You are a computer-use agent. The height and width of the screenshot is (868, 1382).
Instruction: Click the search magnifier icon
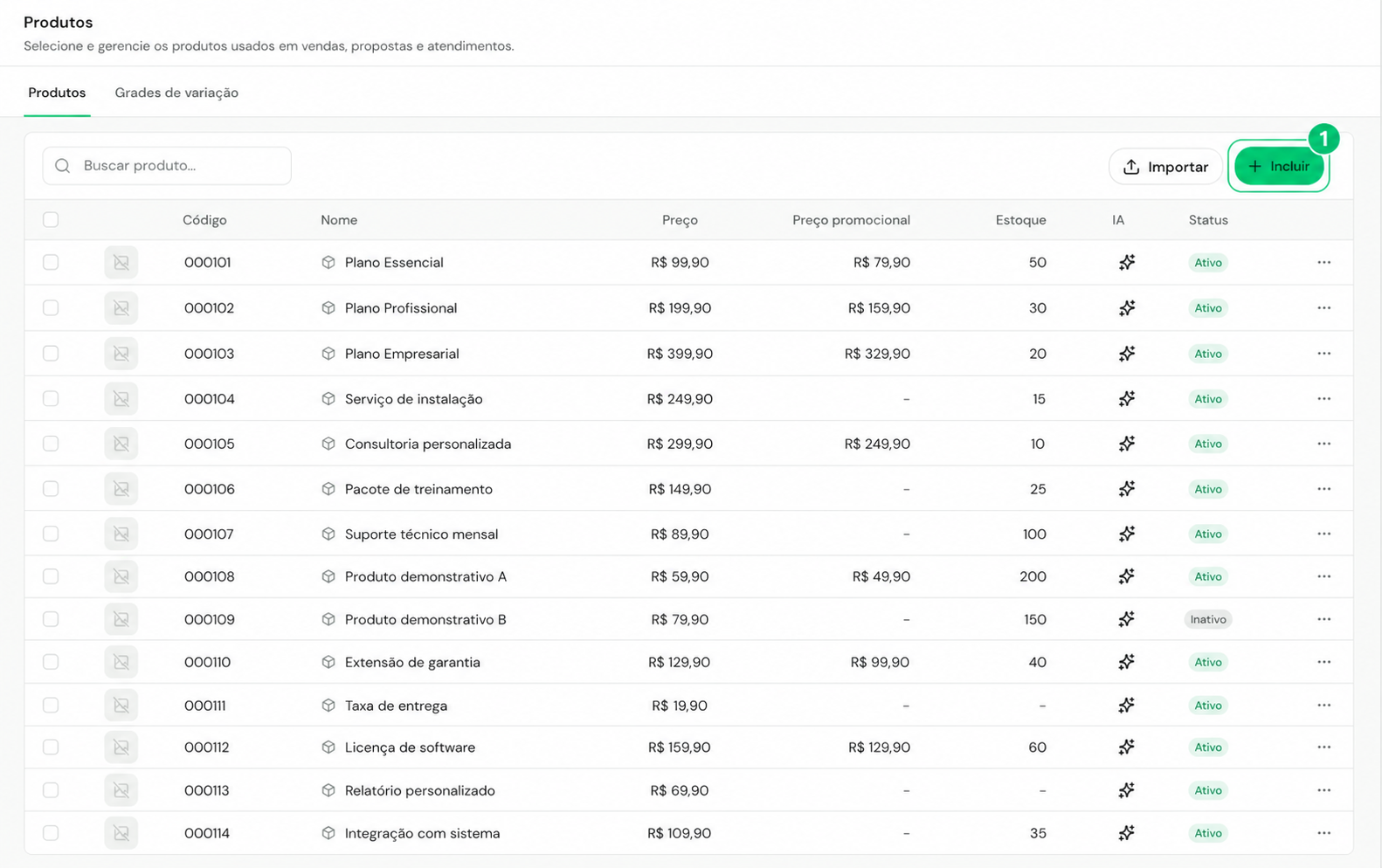coord(63,166)
